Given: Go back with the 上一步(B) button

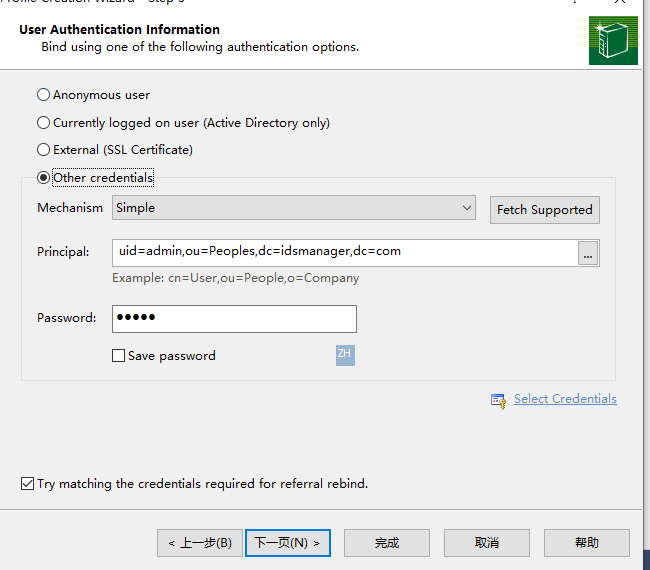Looking at the screenshot, I should 200,543.
